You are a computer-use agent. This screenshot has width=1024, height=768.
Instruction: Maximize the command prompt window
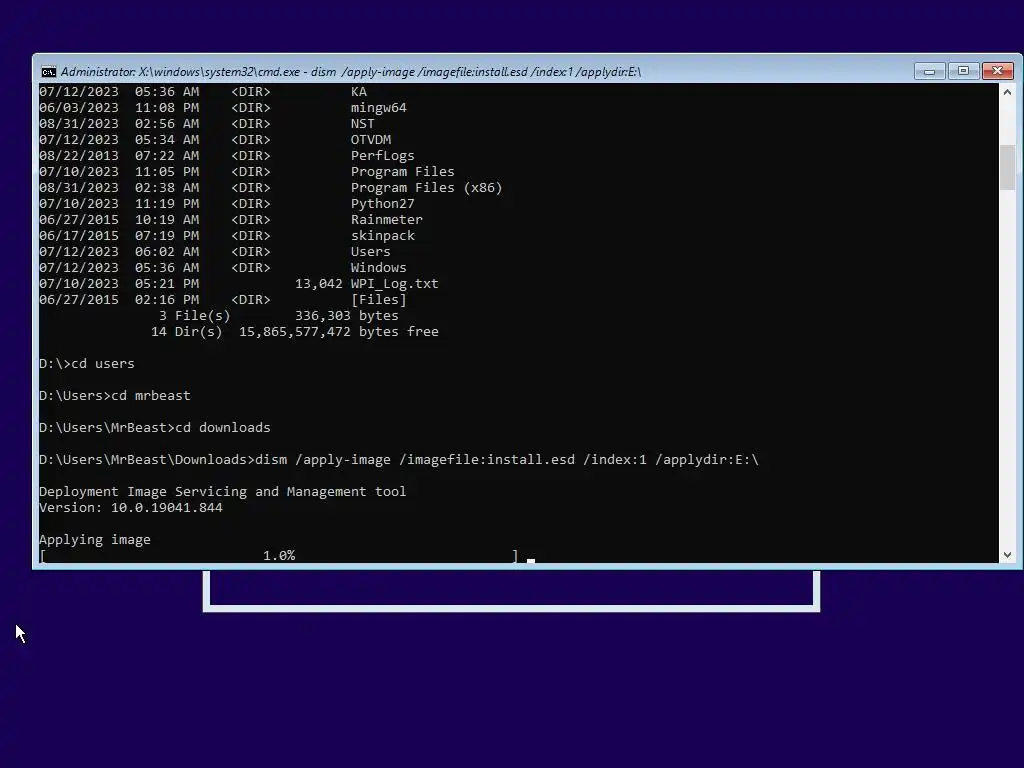[x=963, y=71]
